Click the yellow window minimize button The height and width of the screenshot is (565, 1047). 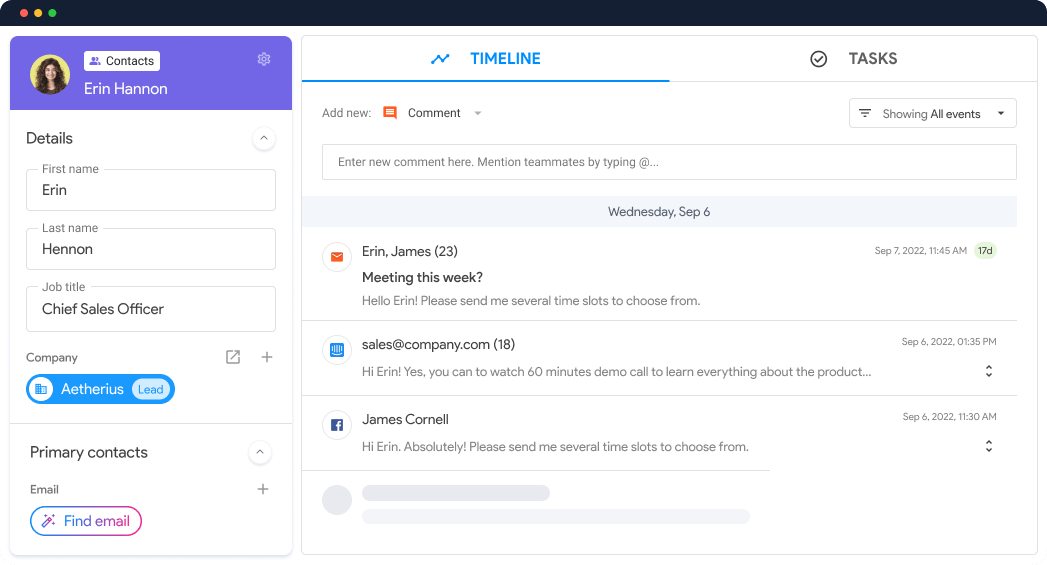pos(38,13)
